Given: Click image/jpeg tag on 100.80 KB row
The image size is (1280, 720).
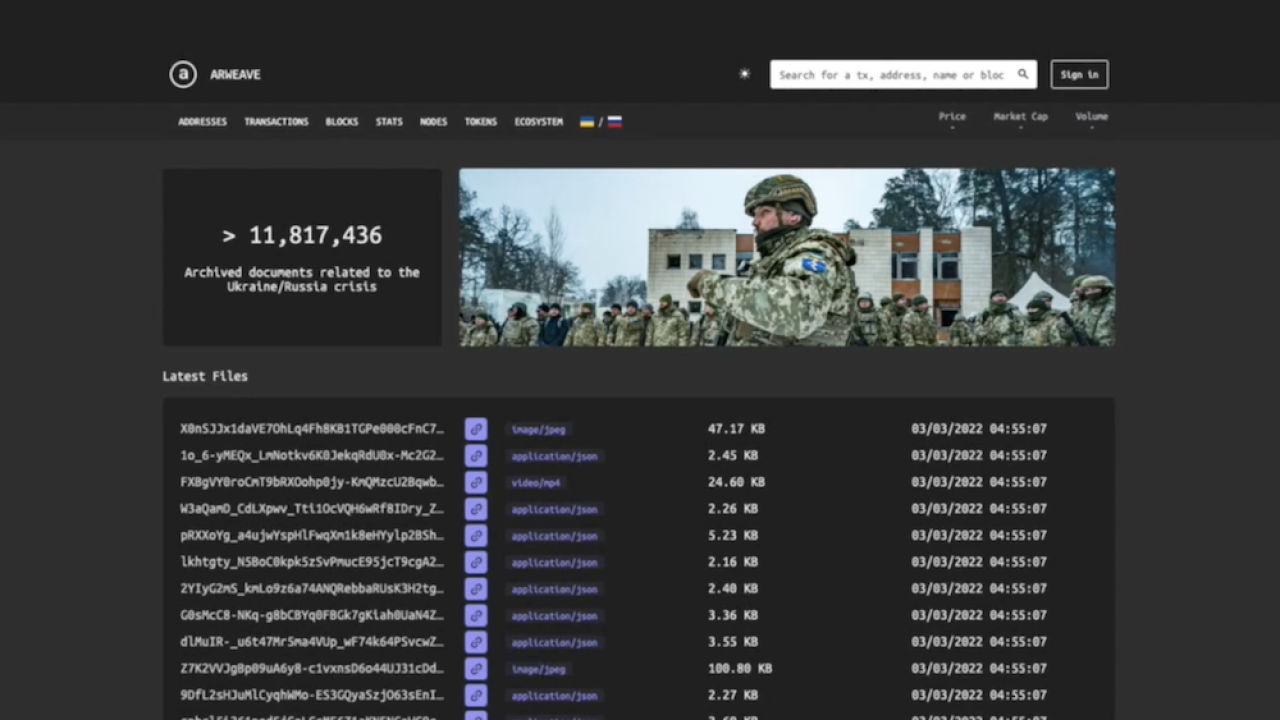Looking at the screenshot, I should coord(538,669).
